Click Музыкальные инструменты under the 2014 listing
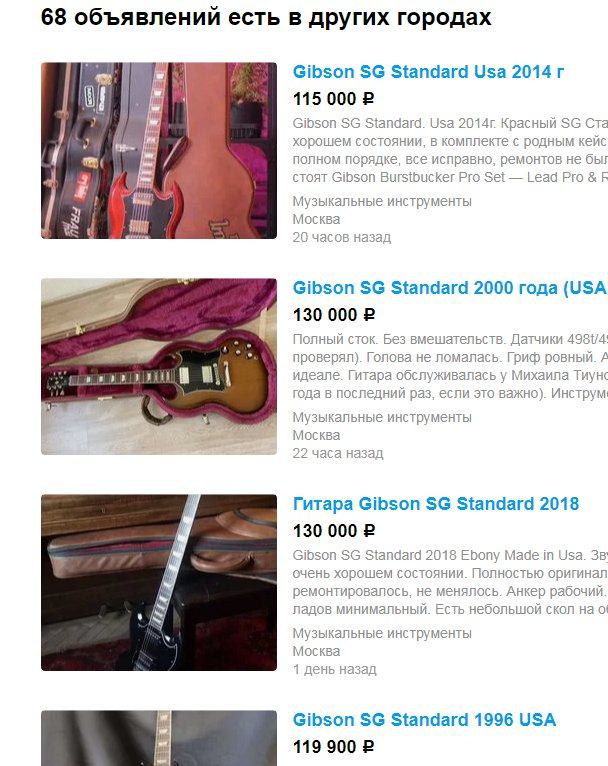 382,201
